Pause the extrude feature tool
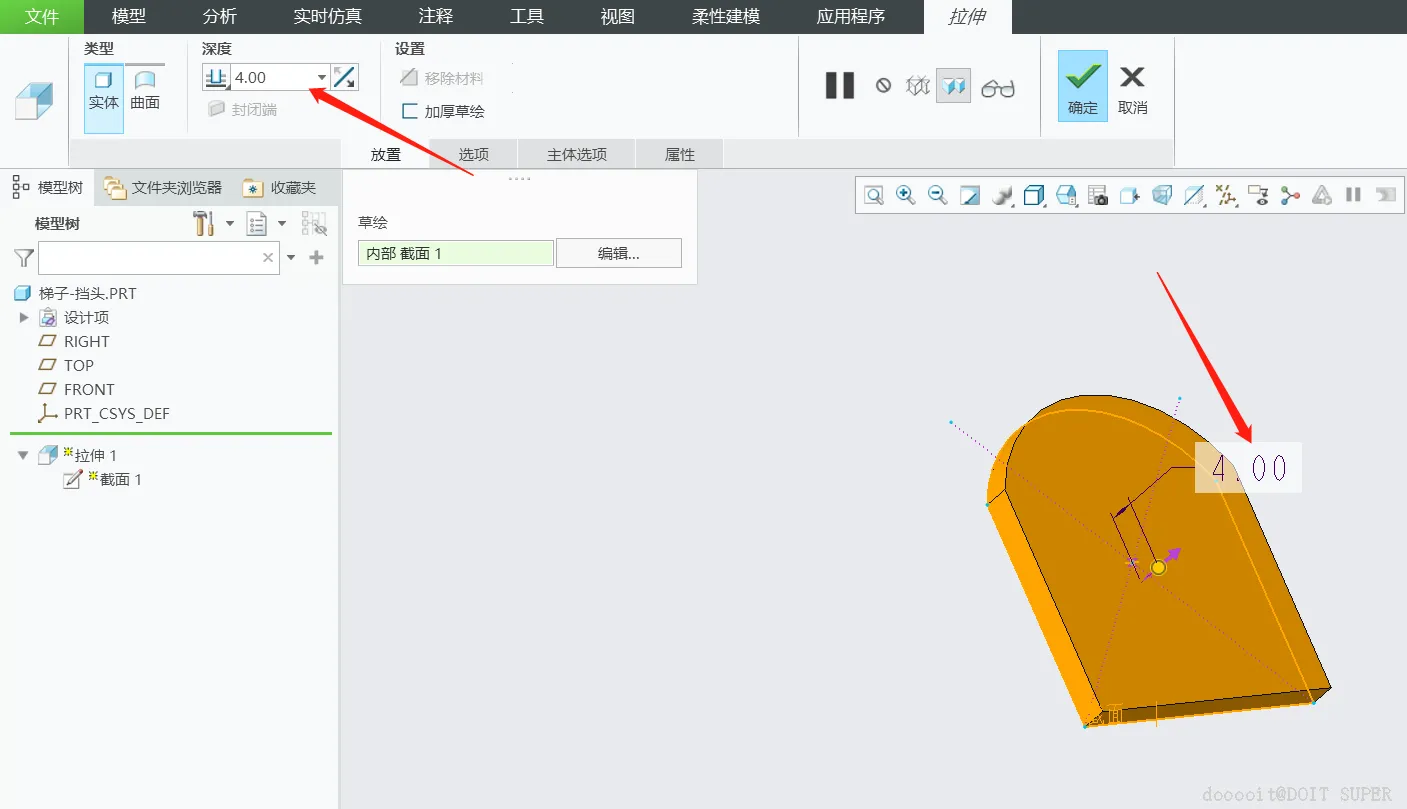1407x809 pixels. [x=840, y=86]
